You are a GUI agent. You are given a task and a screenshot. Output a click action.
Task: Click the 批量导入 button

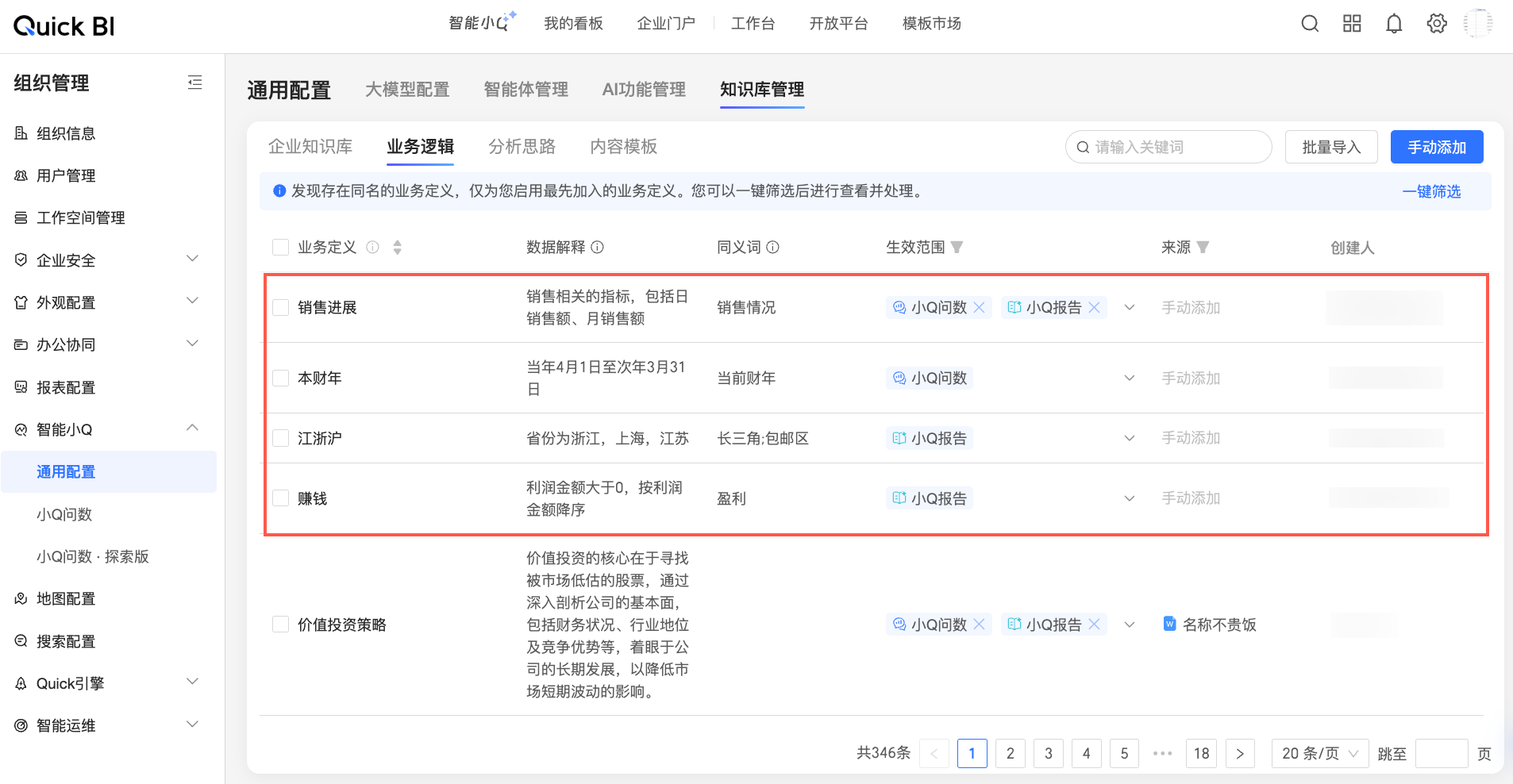[1331, 147]
